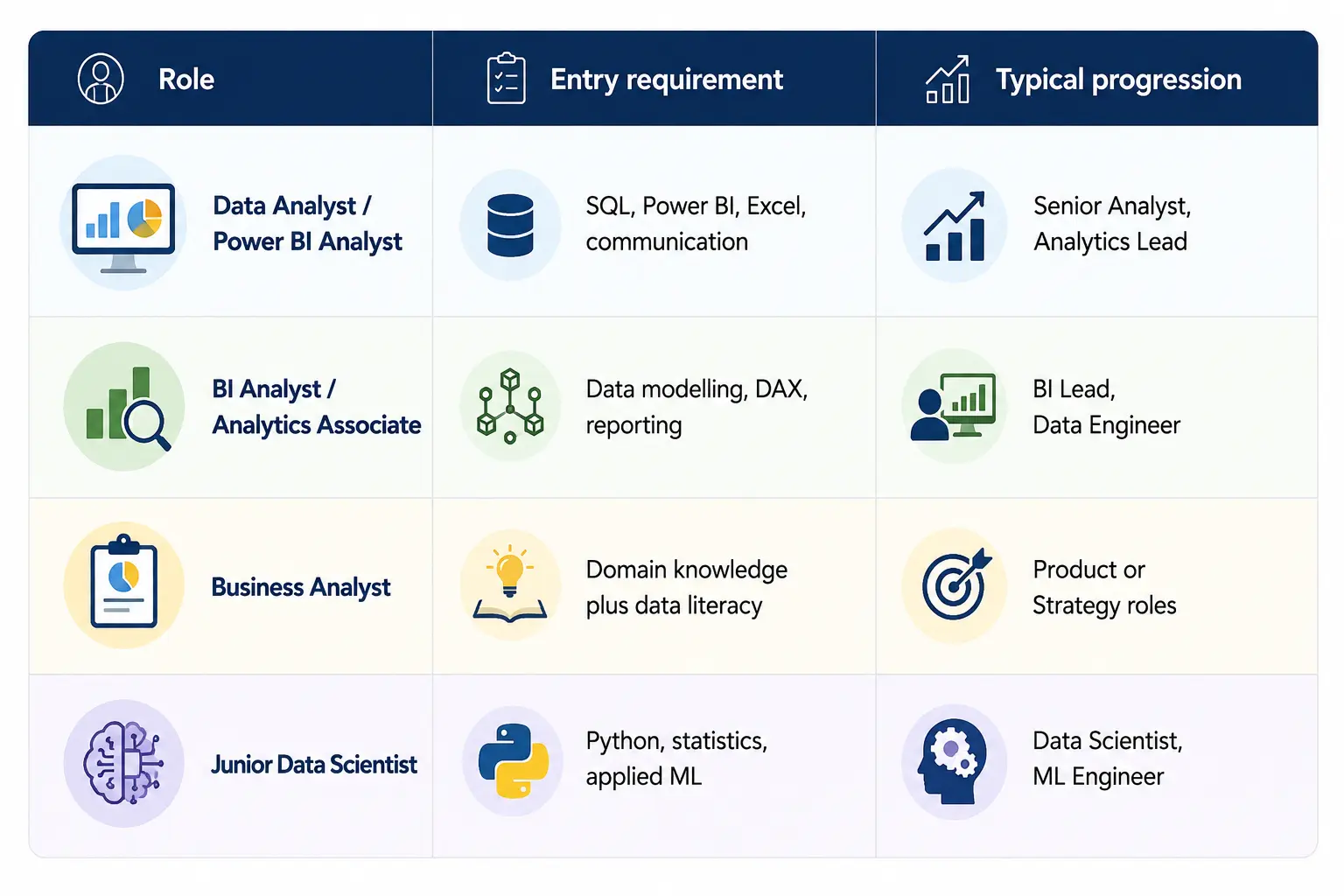The image size is (1344, 896).
Task: Click the database cylinder icon
Action: click(510, 226)
